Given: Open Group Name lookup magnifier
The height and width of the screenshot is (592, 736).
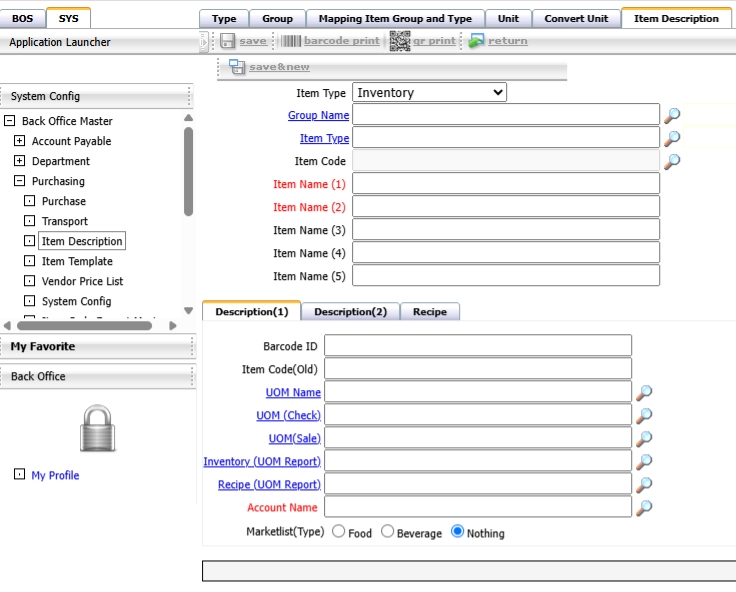Looking at the screenshot, I should [672, 115].
